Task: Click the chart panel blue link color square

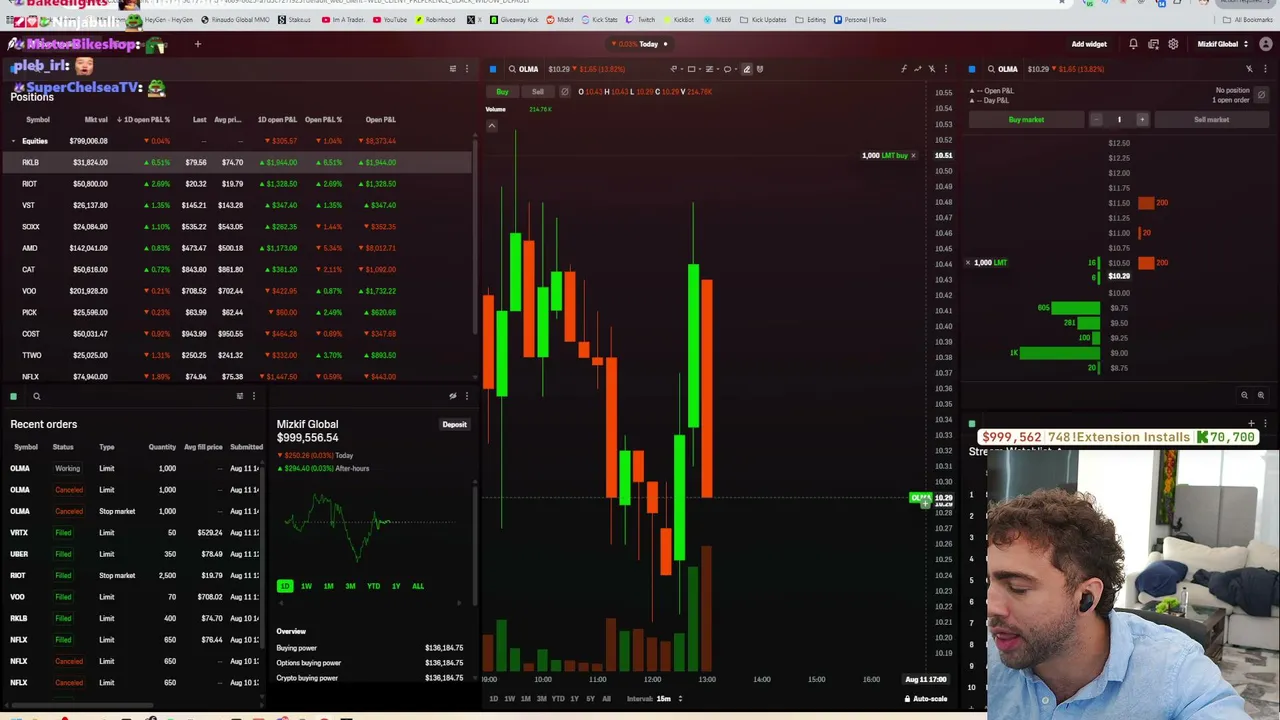Action: [493, 69]
